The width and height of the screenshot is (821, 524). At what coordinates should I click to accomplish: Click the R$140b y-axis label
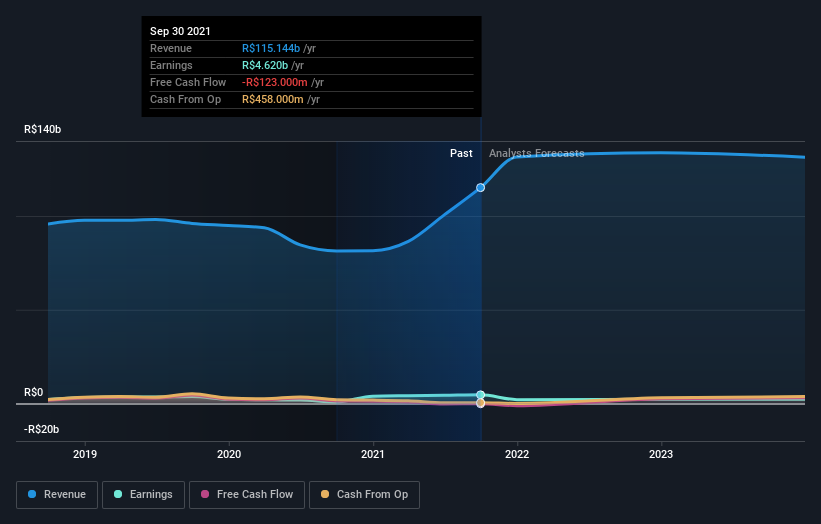(x=42, y=129)
